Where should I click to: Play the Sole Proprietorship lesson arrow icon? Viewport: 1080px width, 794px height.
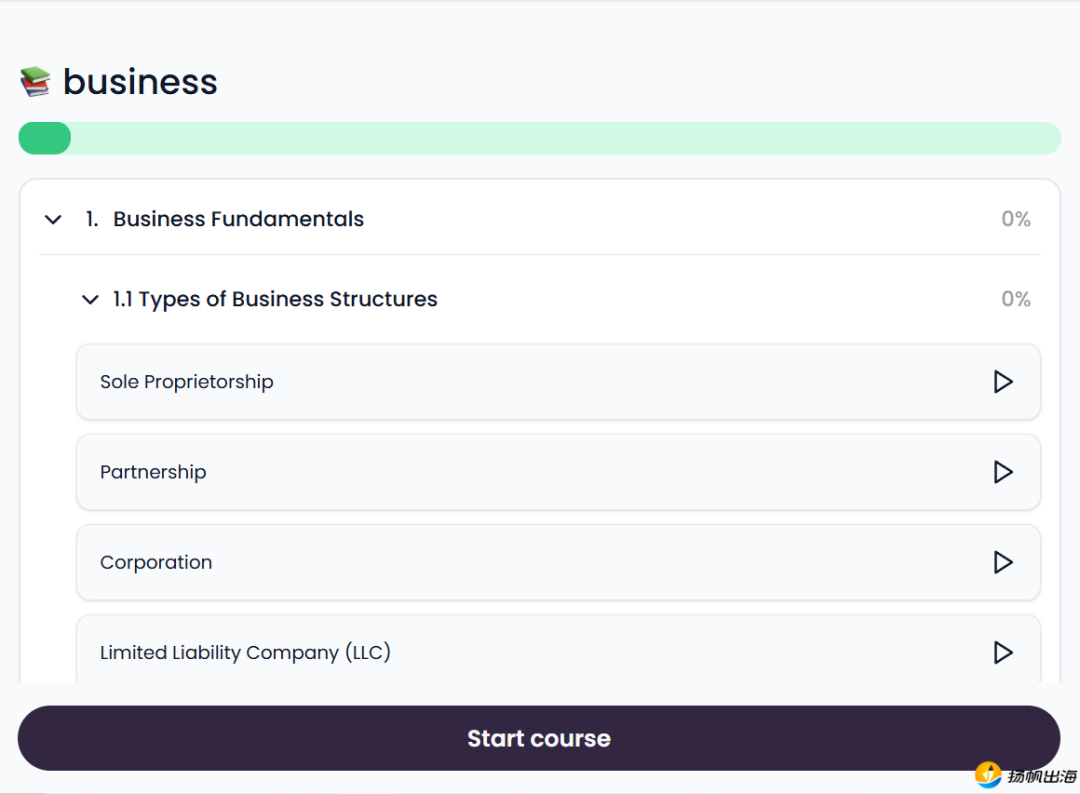pos(1002,382)
